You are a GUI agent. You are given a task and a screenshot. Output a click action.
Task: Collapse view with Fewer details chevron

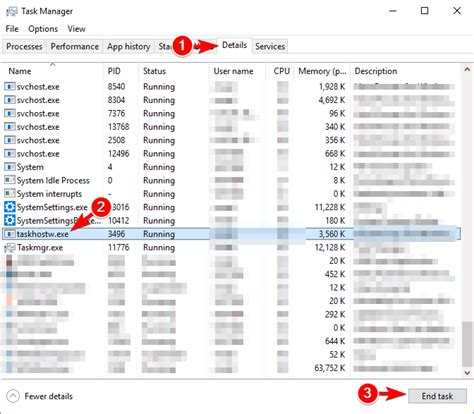13,396
